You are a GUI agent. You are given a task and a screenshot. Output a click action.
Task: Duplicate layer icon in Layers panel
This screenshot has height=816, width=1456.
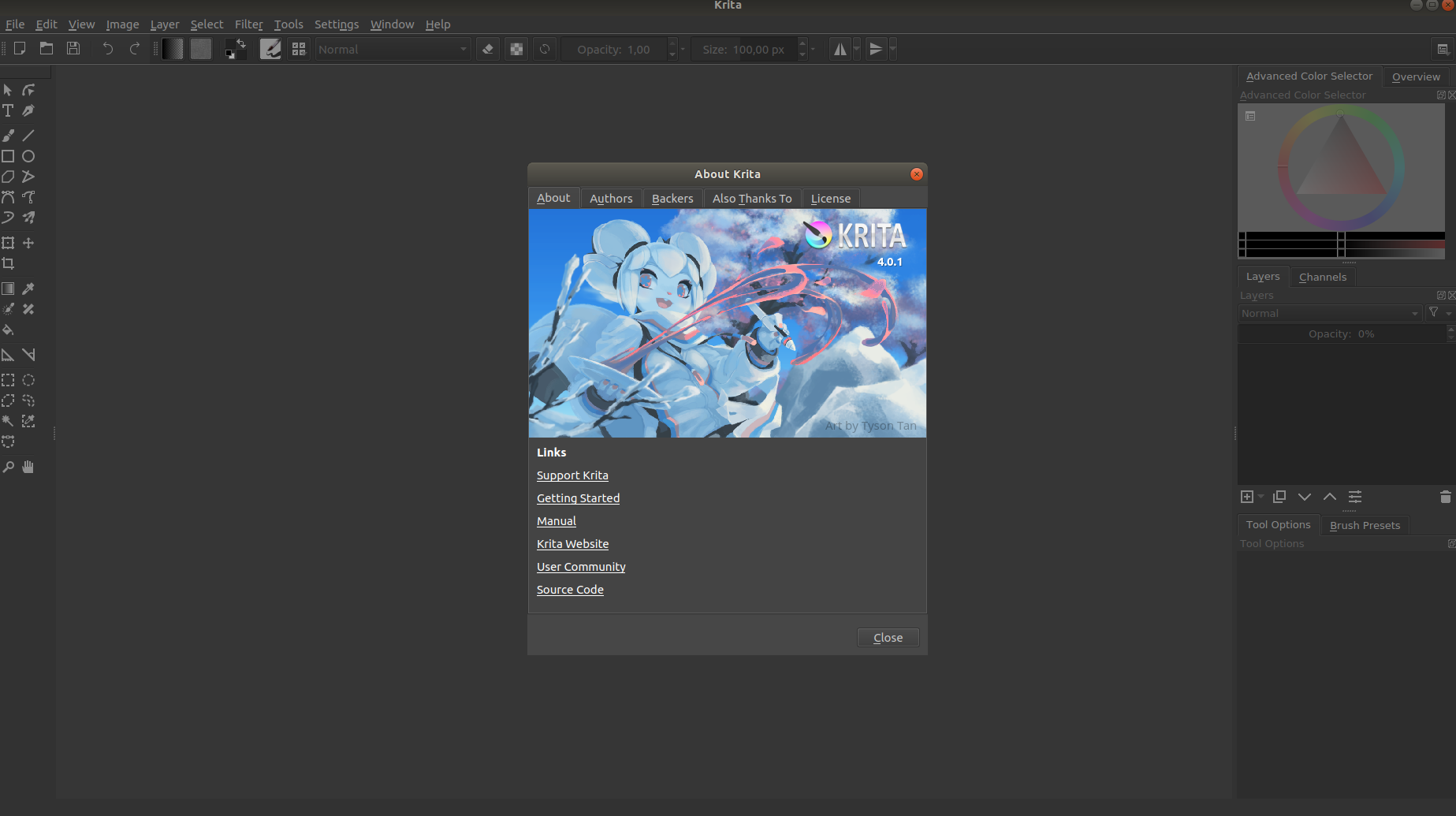click(1279, 497)
